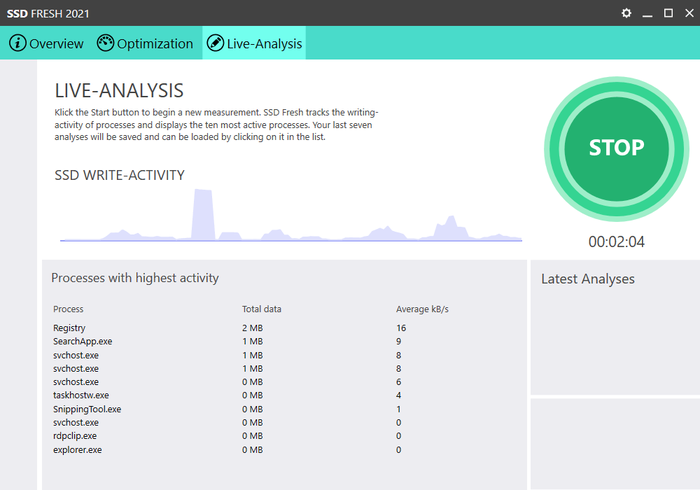Screen dimensions: 700x490
Task: Select the Live-Analysis tab label
Action: click(264, 44)
